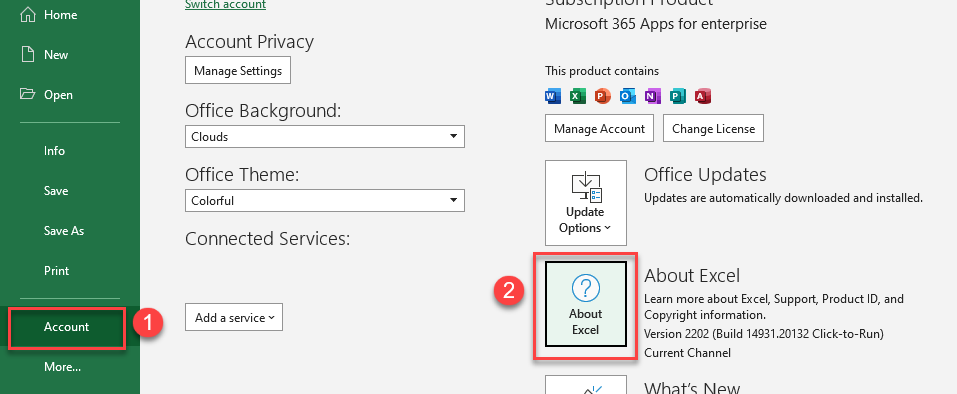Click the New document icon
957x394 pixels.
[x=28, y=54]
